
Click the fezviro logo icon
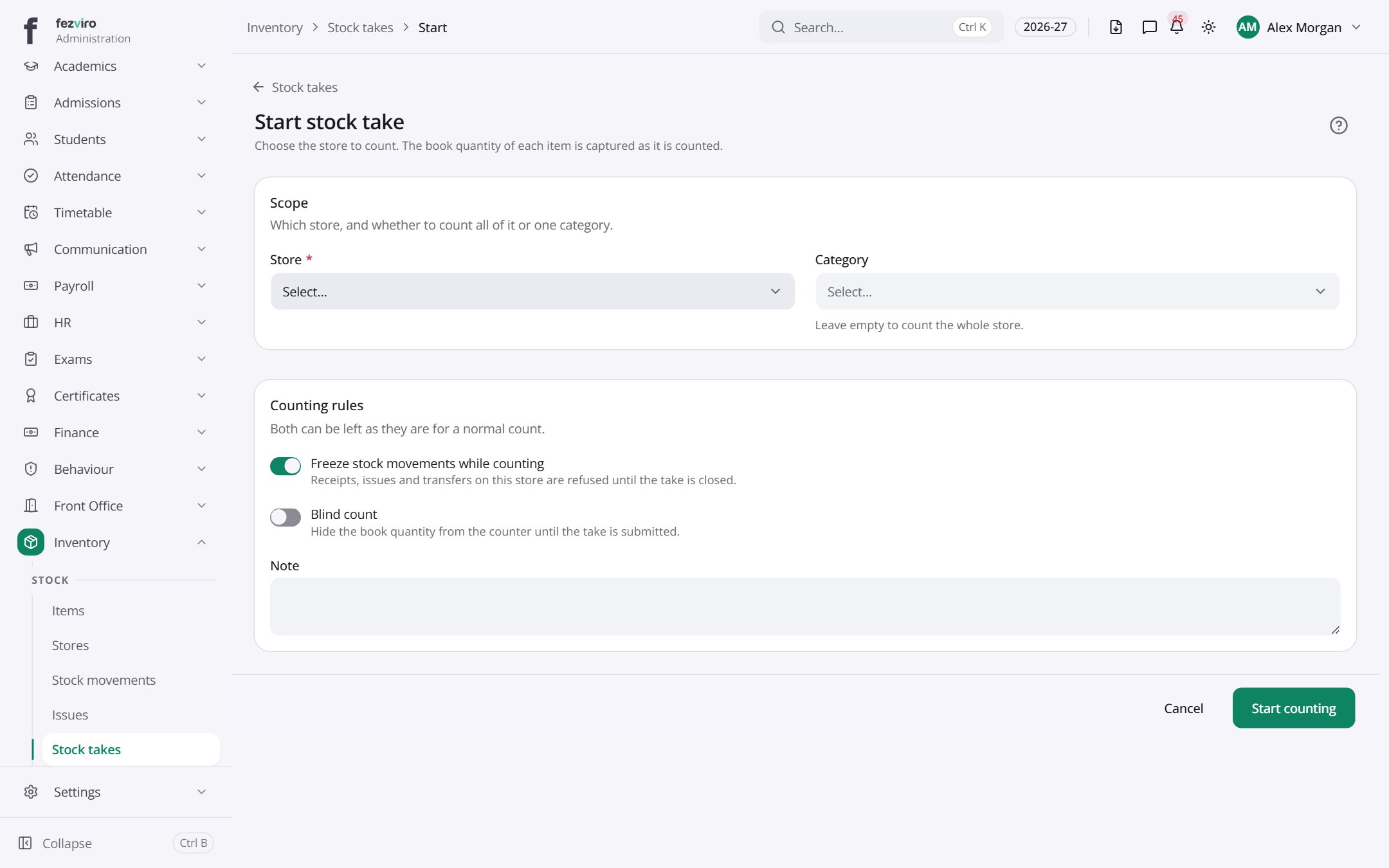click(x=30, y=30)
